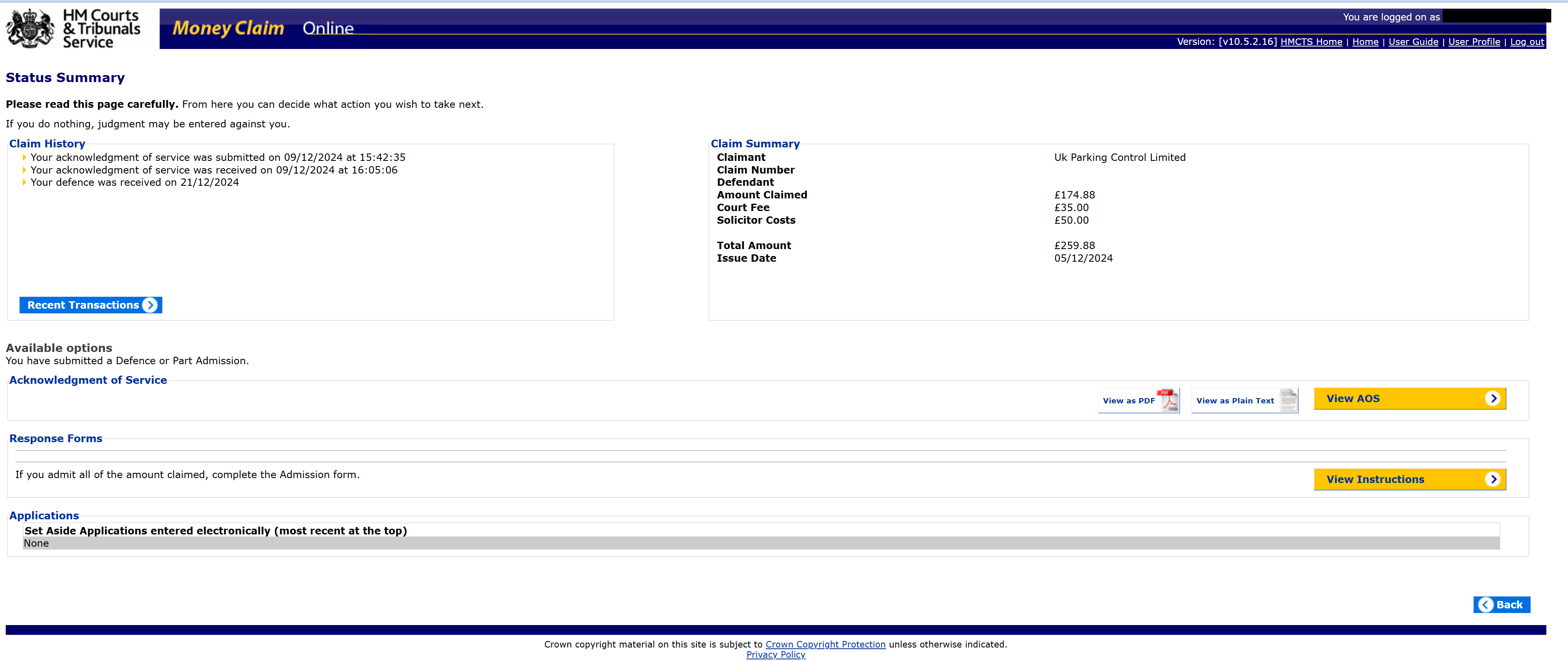The image size is (1568, 661).
Task: Click the View AOS button label
Action: pyautogui.click(x=1353, y=398)
